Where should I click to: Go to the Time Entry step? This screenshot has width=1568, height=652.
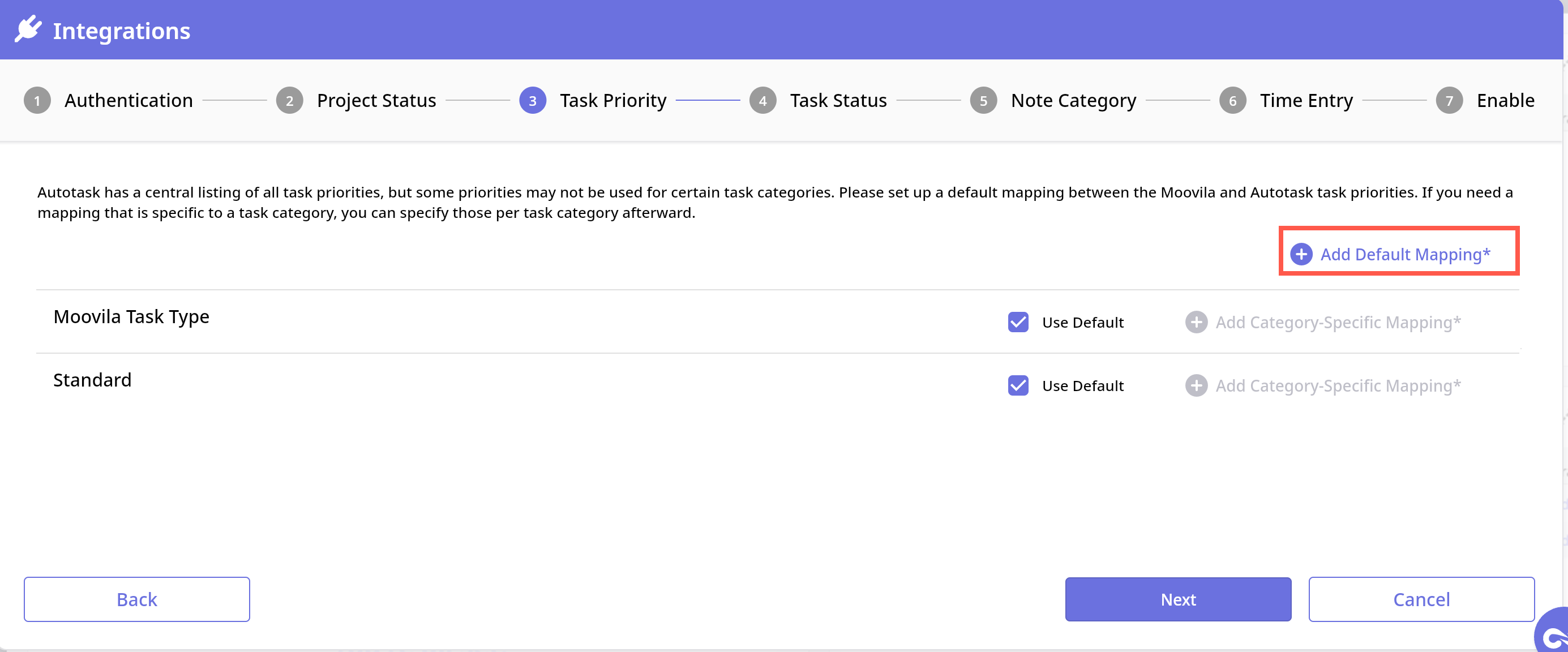[1306, 100]
